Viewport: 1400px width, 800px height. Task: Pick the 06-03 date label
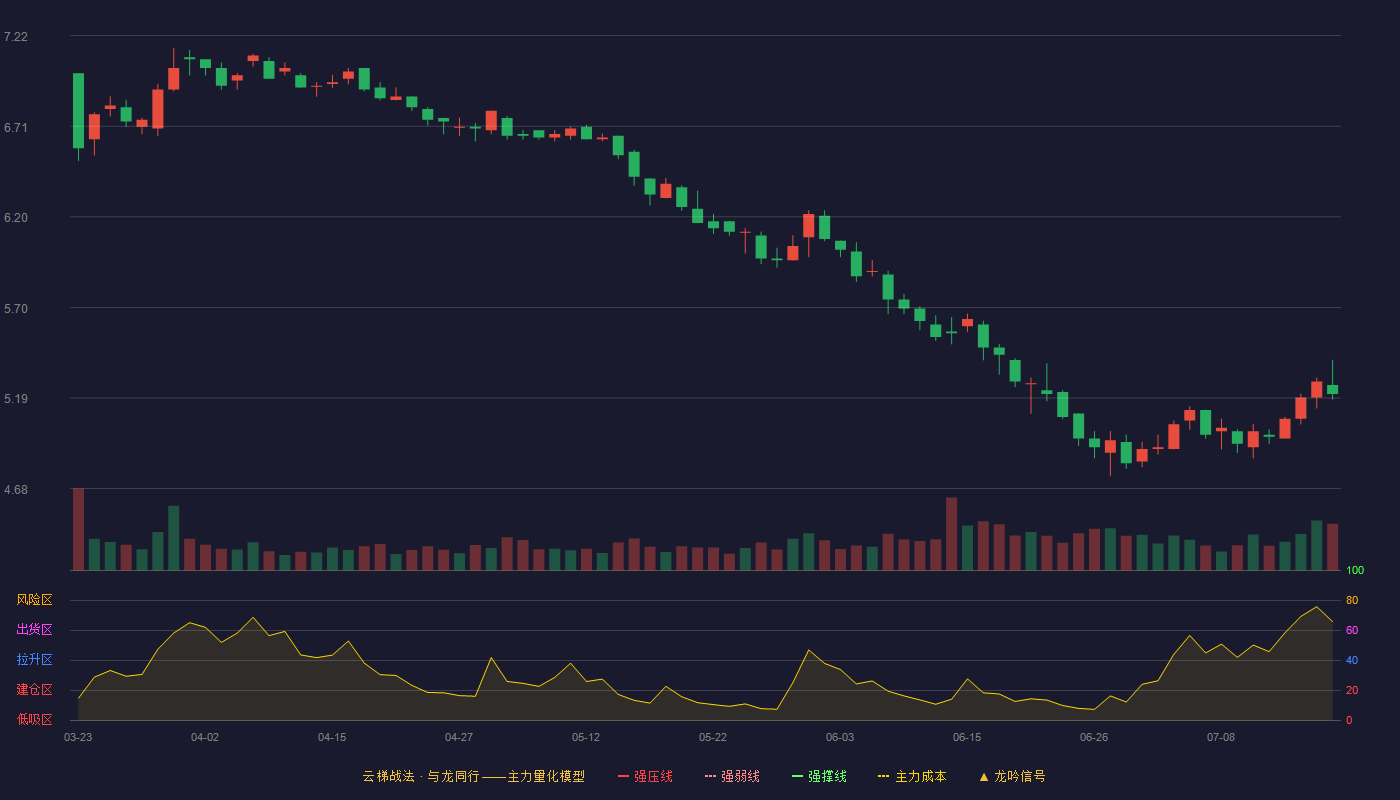click(840, 737)
